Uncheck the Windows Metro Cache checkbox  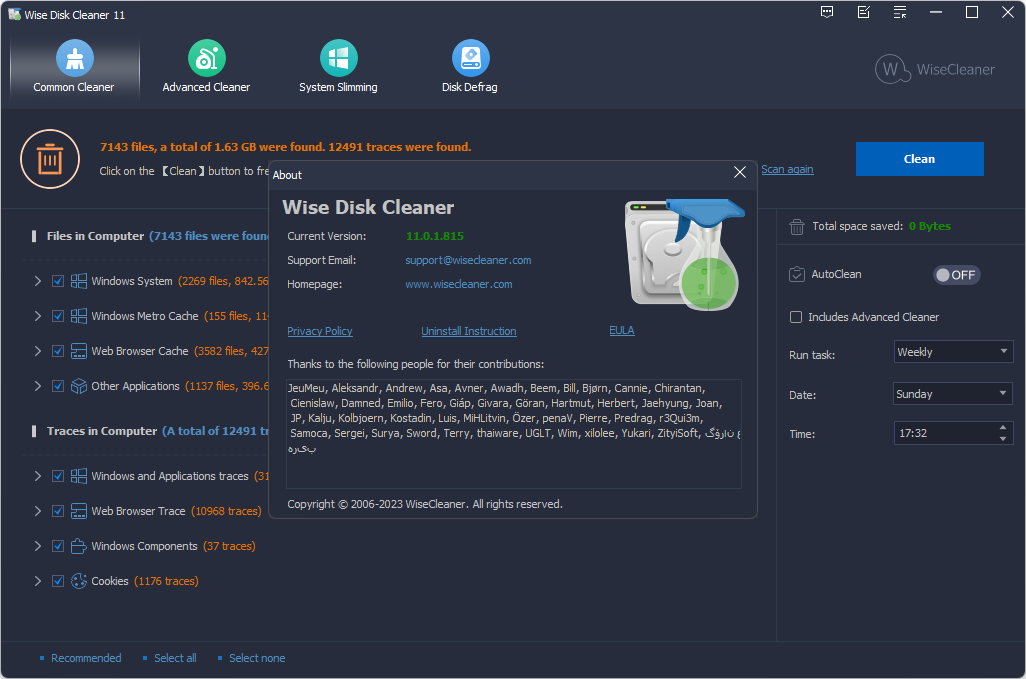pos(58,316)
